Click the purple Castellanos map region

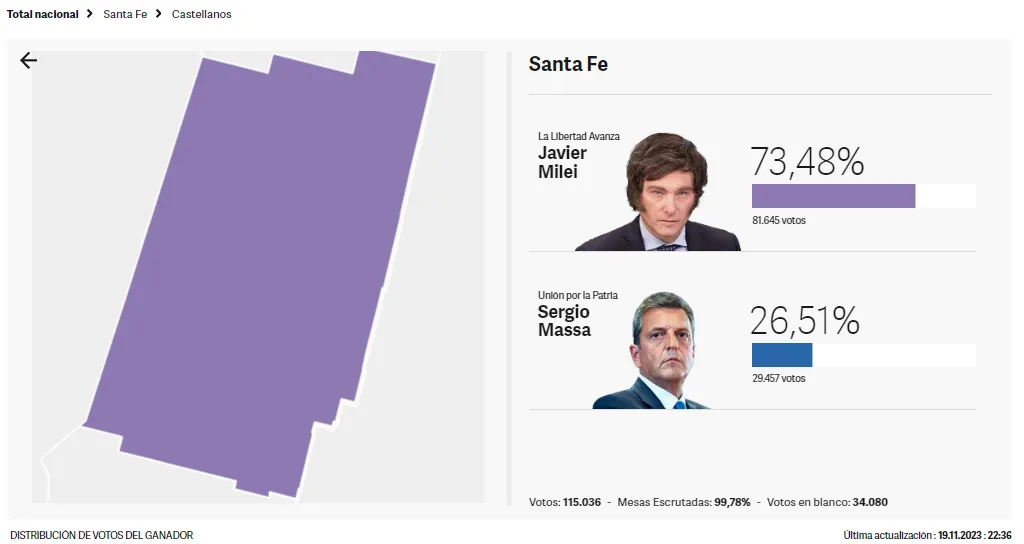pyautogui.click(x=260, y=270)
